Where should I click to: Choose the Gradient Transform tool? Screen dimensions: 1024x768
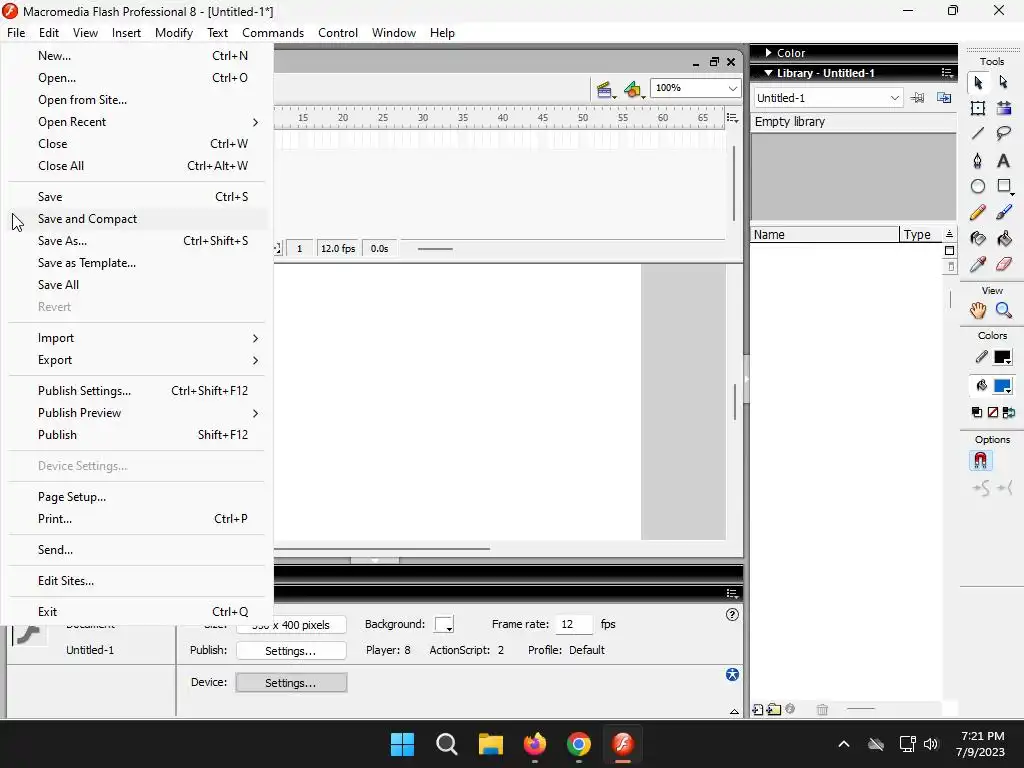(x=1004, y=108)
